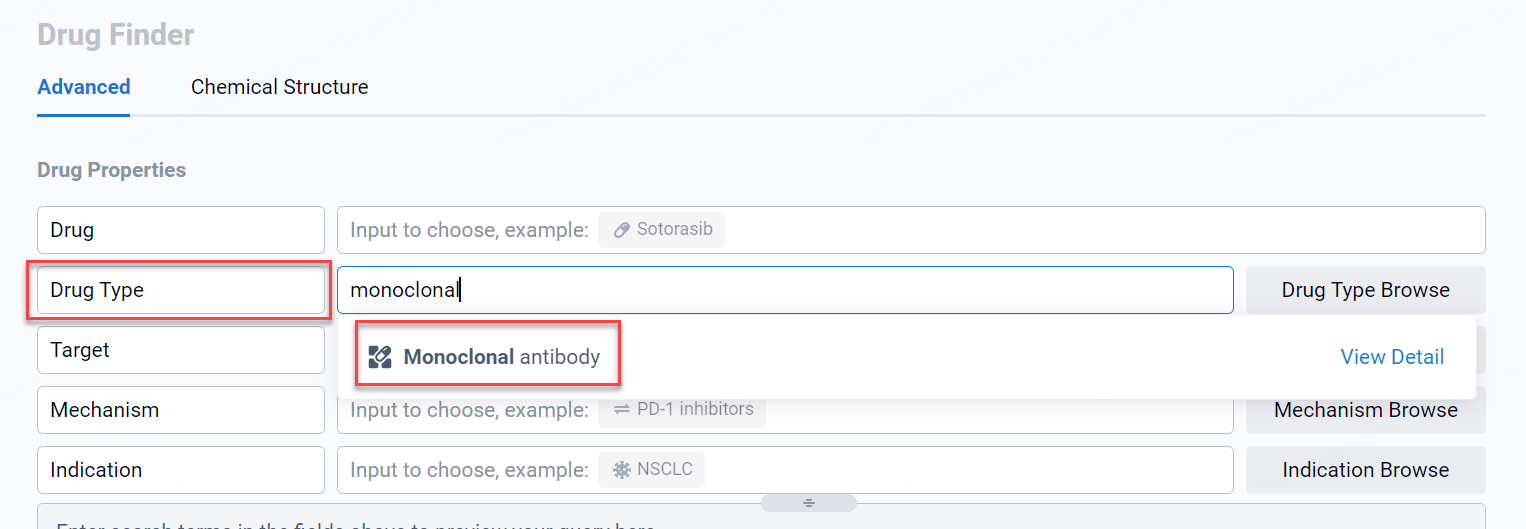The width and height of the screenshot is (1526, 529).
Task: Focus the Indication input field
Action: click(x=950, y=470)
